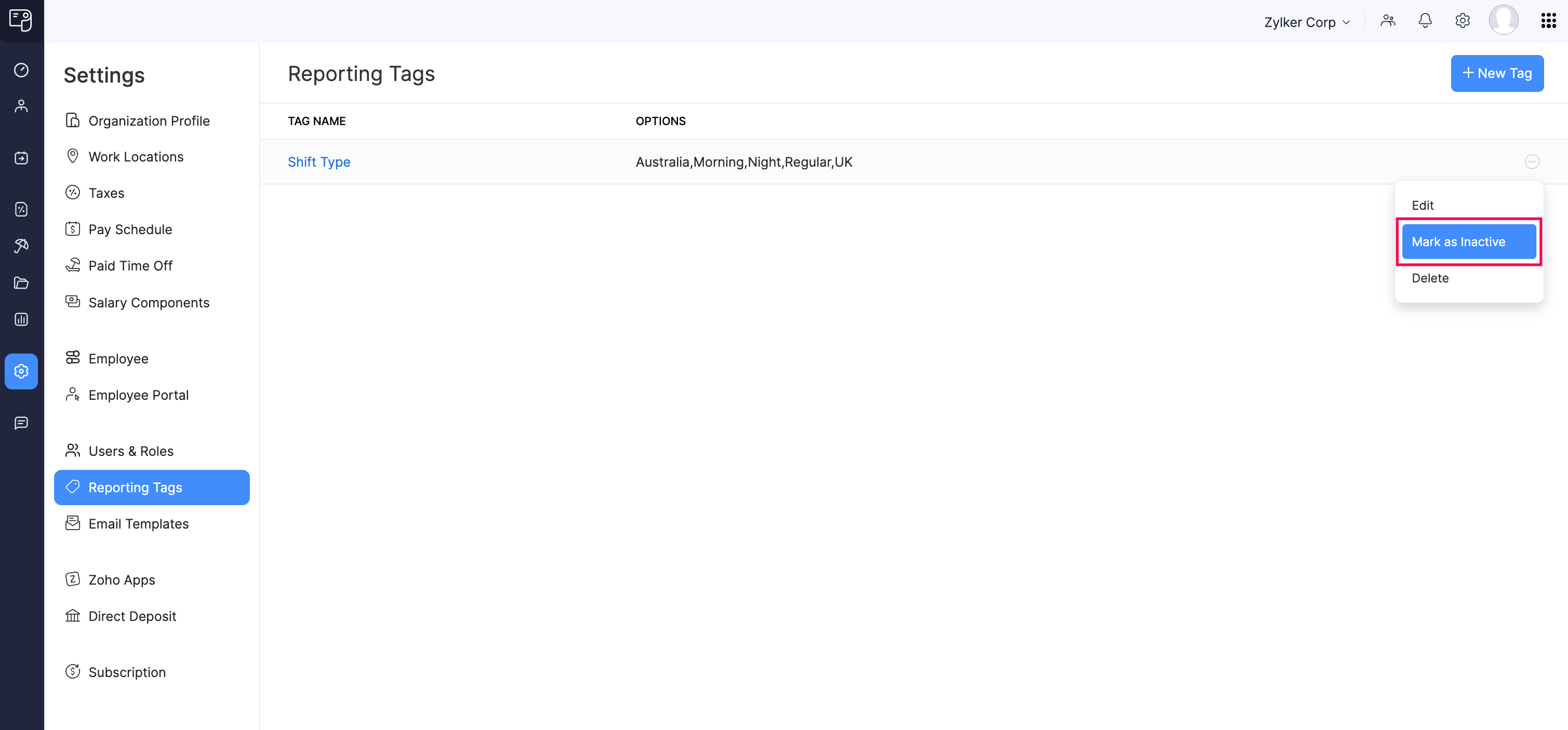The width and height of the screenshot is (1568, 730).
Task: Open Employee Portal settings
Action: pyautogui.click(x=152, y=395)
